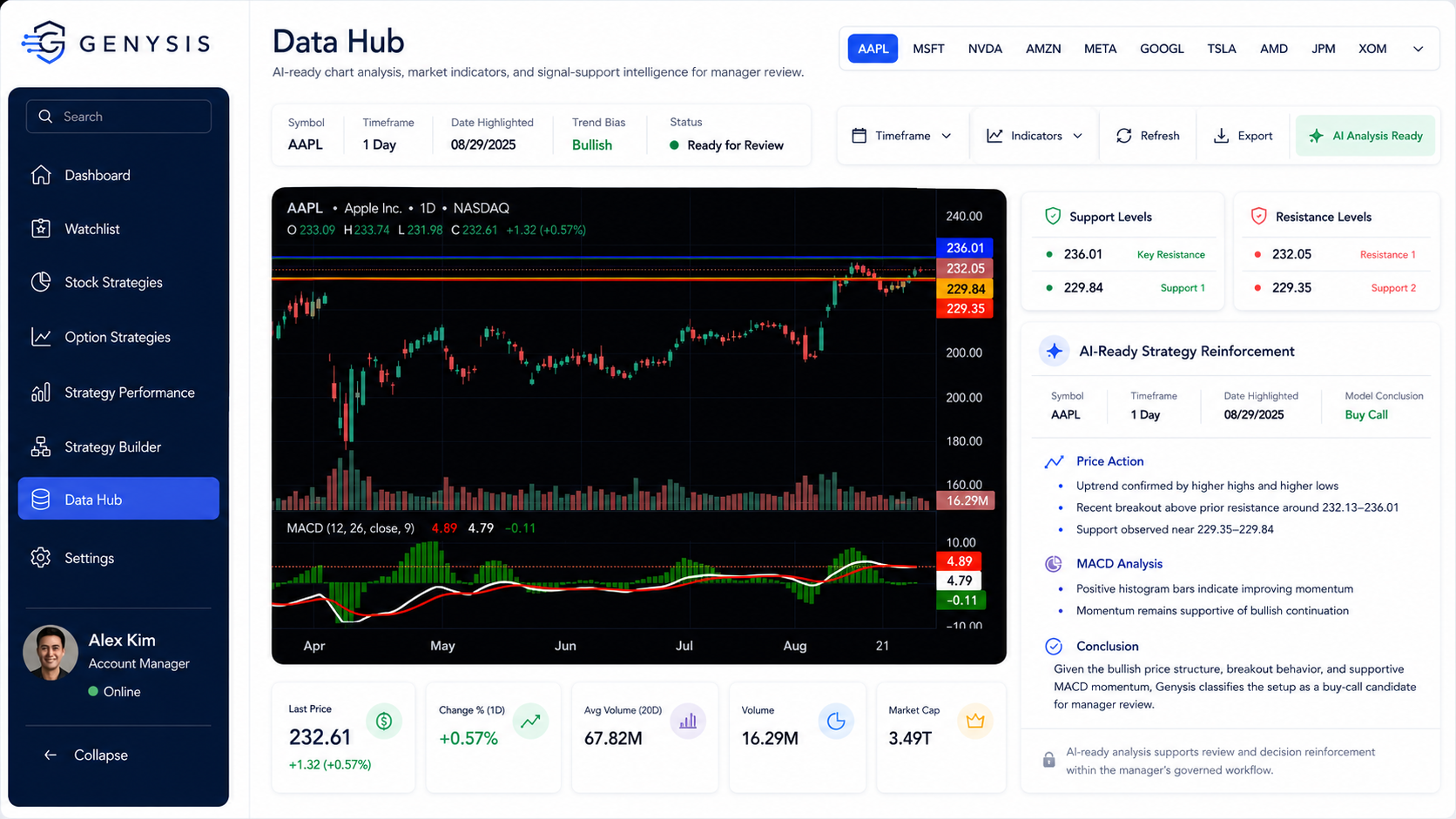This screenshot has width=1456, height=819.
Task: Switch to the XOM ticker tab
Action: pyautogui.click(x=1372, y=49)
